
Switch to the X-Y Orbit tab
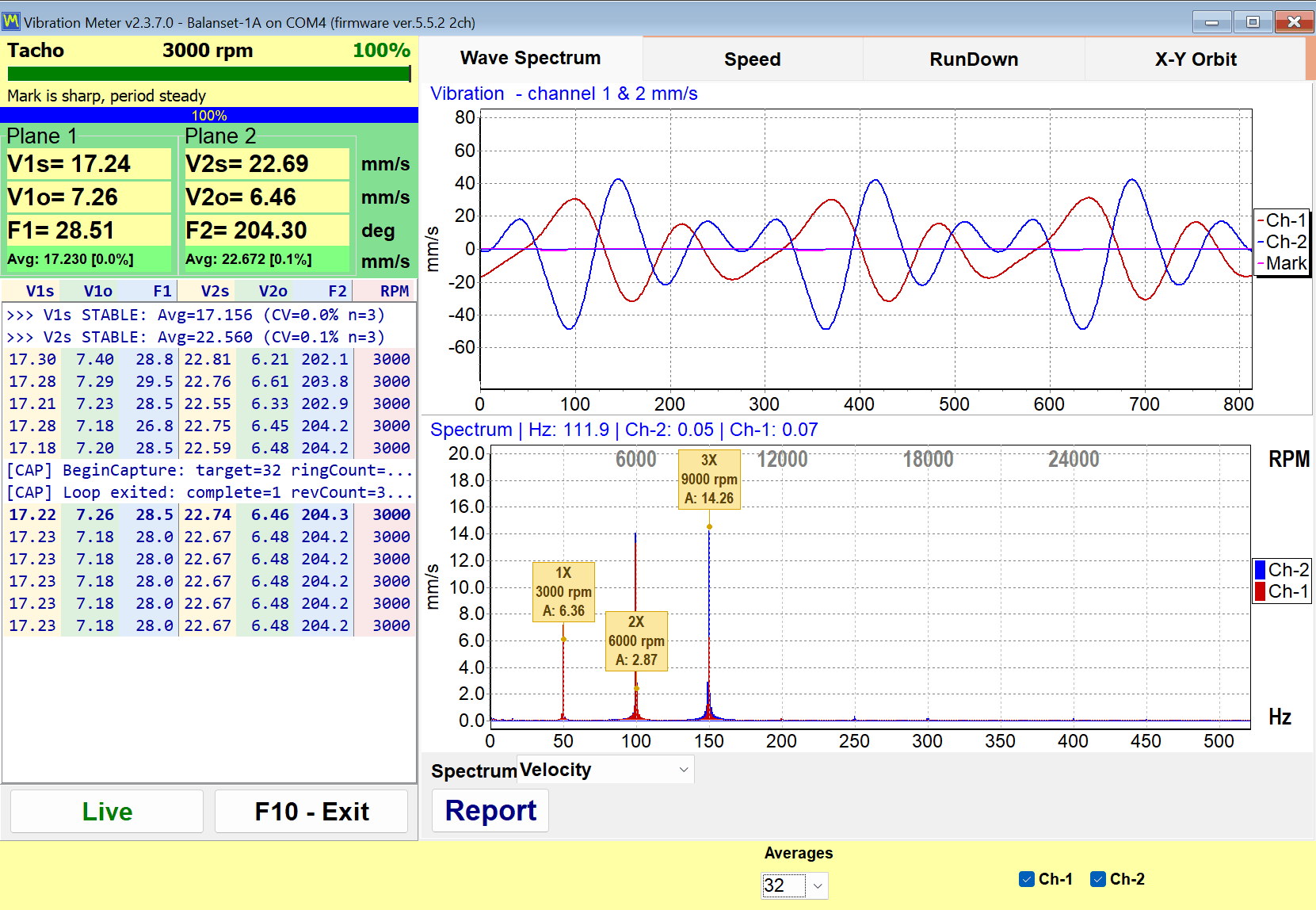coord(1195,59)
